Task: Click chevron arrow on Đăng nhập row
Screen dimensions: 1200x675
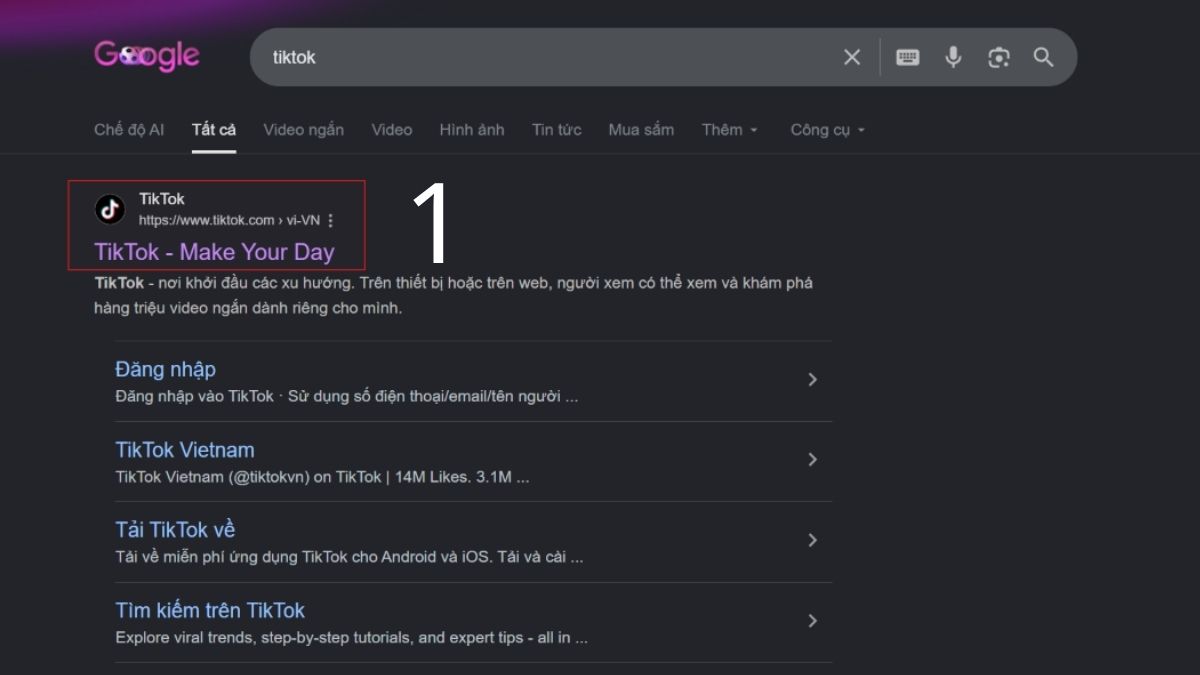Action: click(x=813, y=379)
